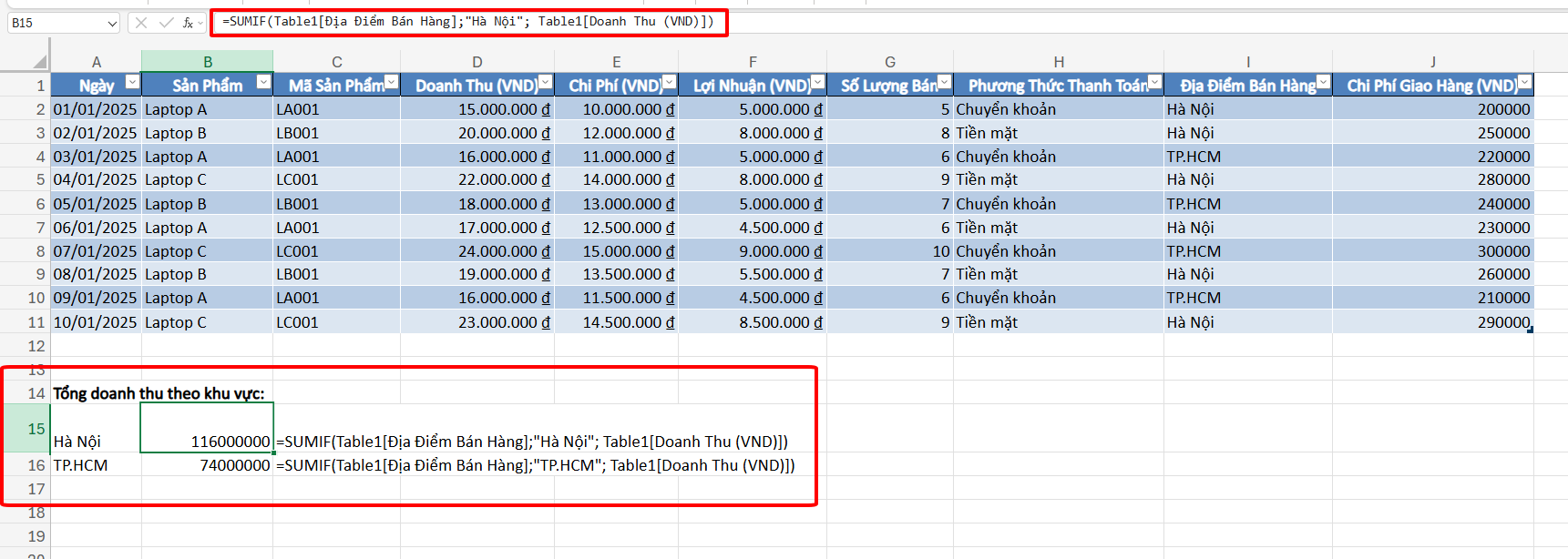Select cell B16 with value 74000000
This screenshot has width=1568, height=559.
(207, 465)
